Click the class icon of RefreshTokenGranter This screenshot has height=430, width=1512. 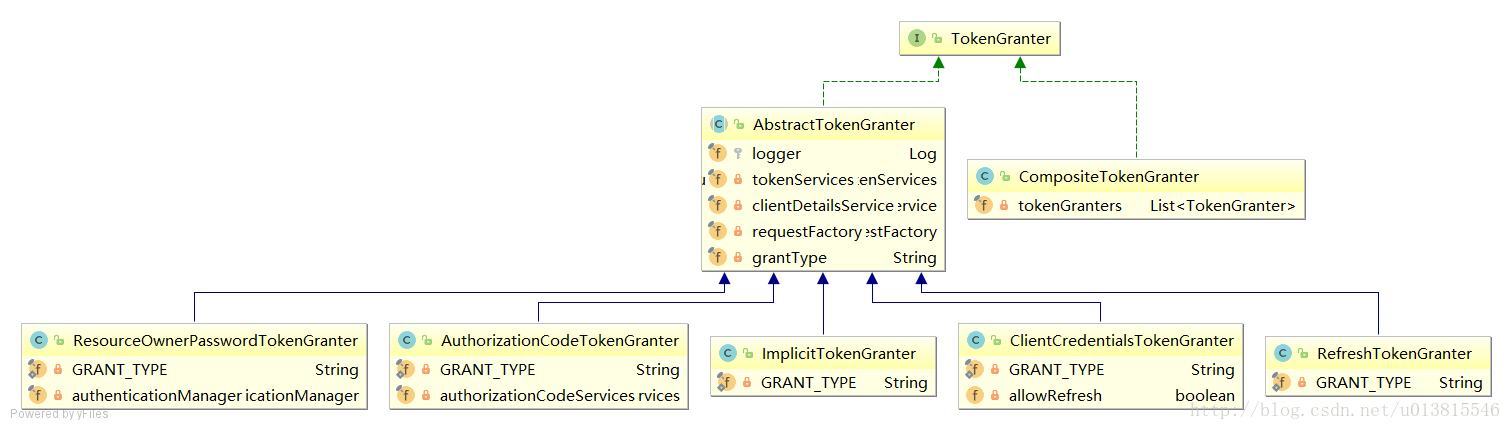tap(1282, 354)
